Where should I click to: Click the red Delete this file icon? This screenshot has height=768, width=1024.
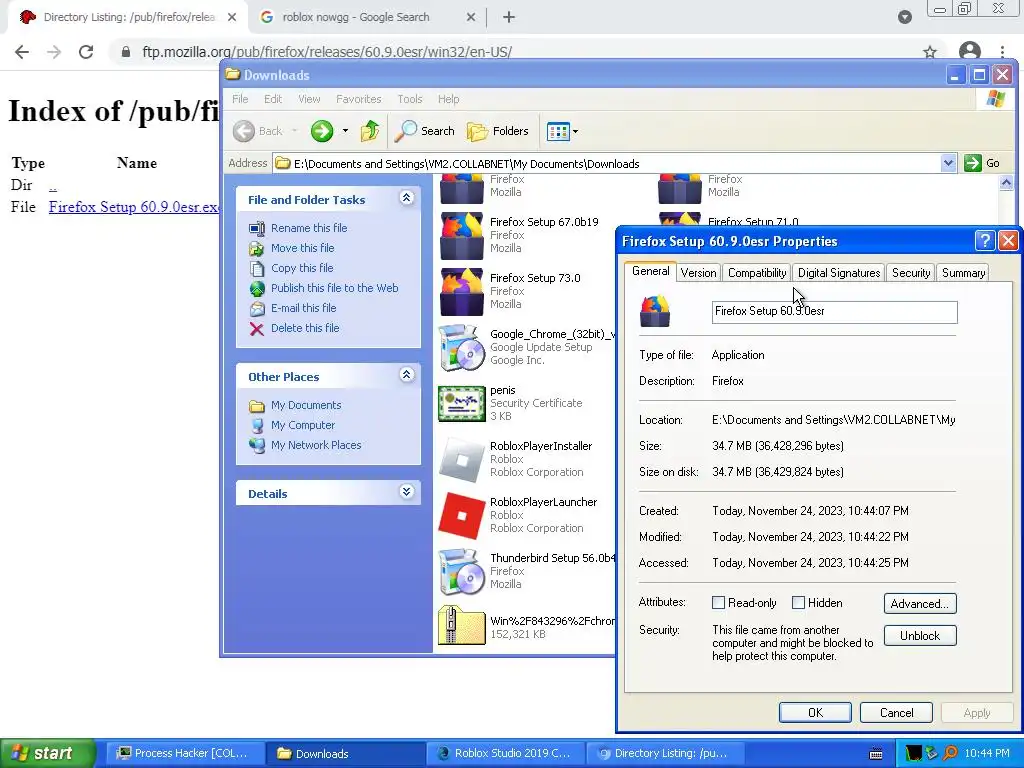point(257,328)
